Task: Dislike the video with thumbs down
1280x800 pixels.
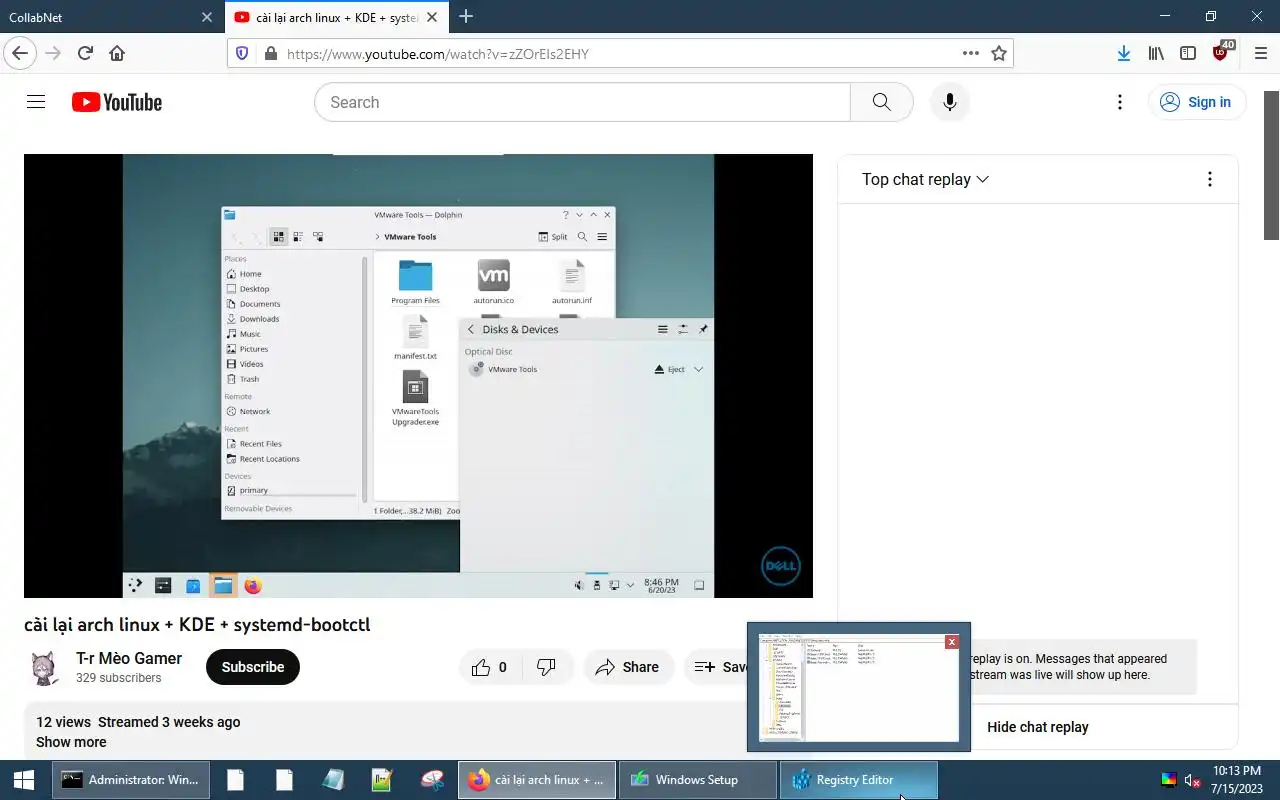Action: (x=547, y=667)
